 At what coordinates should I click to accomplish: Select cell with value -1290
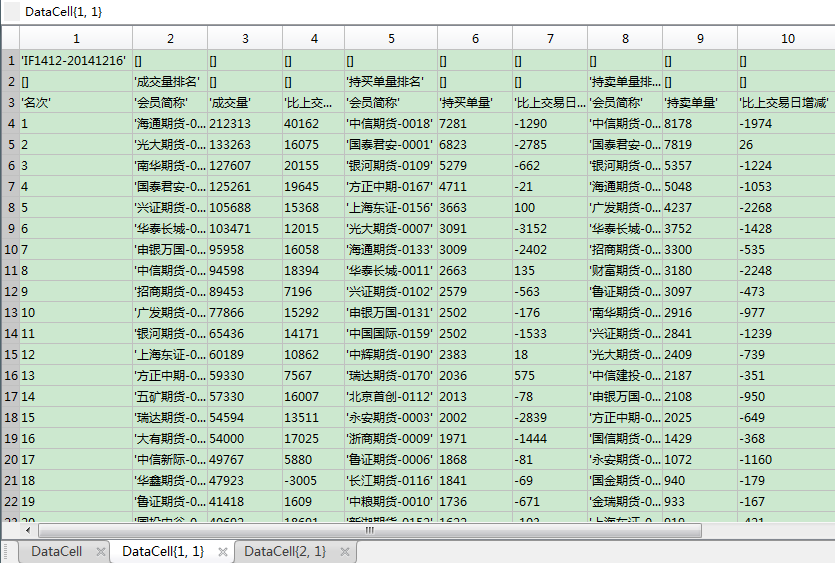[550, 124]
